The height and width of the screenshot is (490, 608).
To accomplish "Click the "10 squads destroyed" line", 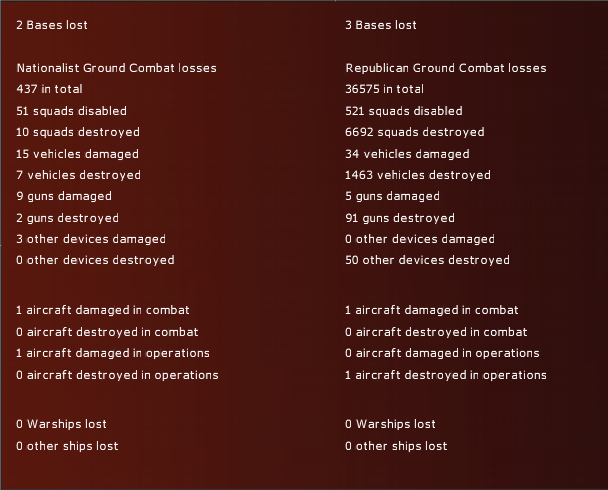I will (x=78, y=132).
